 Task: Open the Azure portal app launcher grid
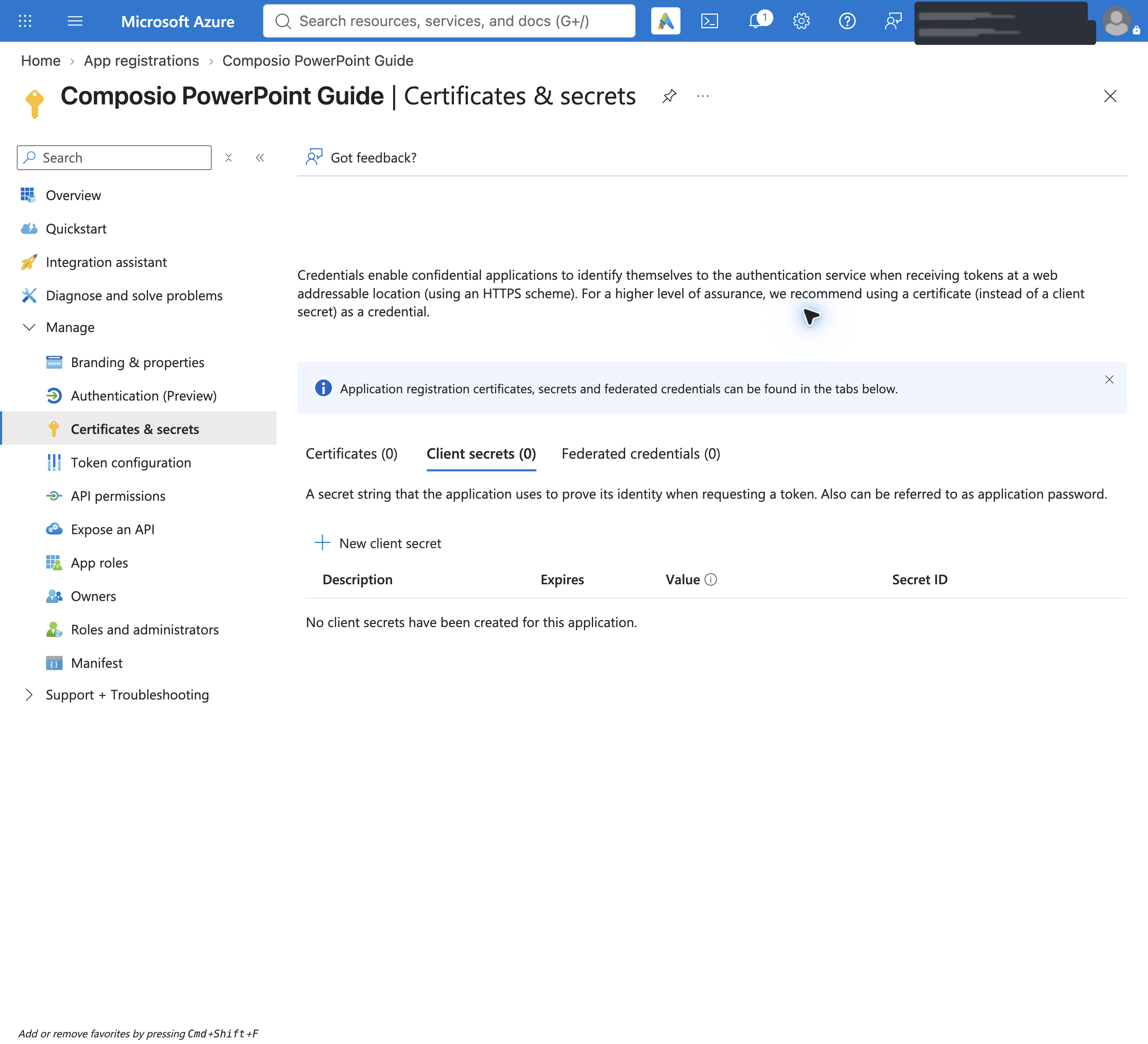25,21
